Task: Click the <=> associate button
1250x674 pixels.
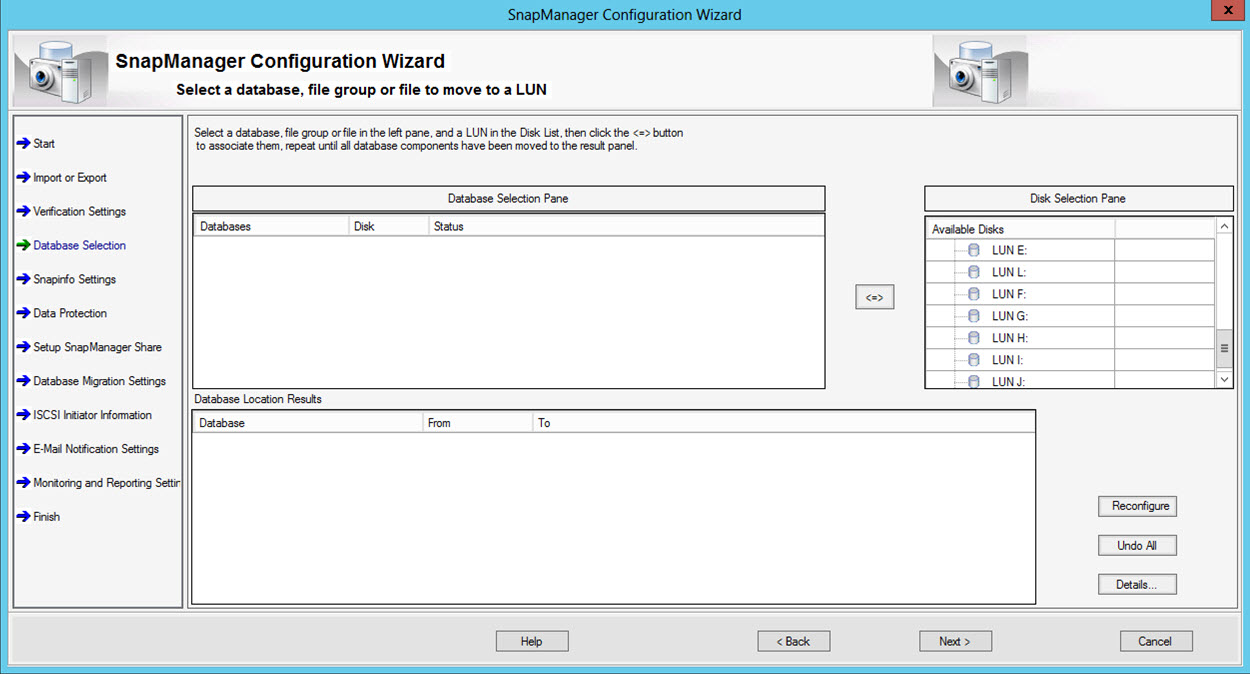Action: pyautogui.click(x=875, y=298)
